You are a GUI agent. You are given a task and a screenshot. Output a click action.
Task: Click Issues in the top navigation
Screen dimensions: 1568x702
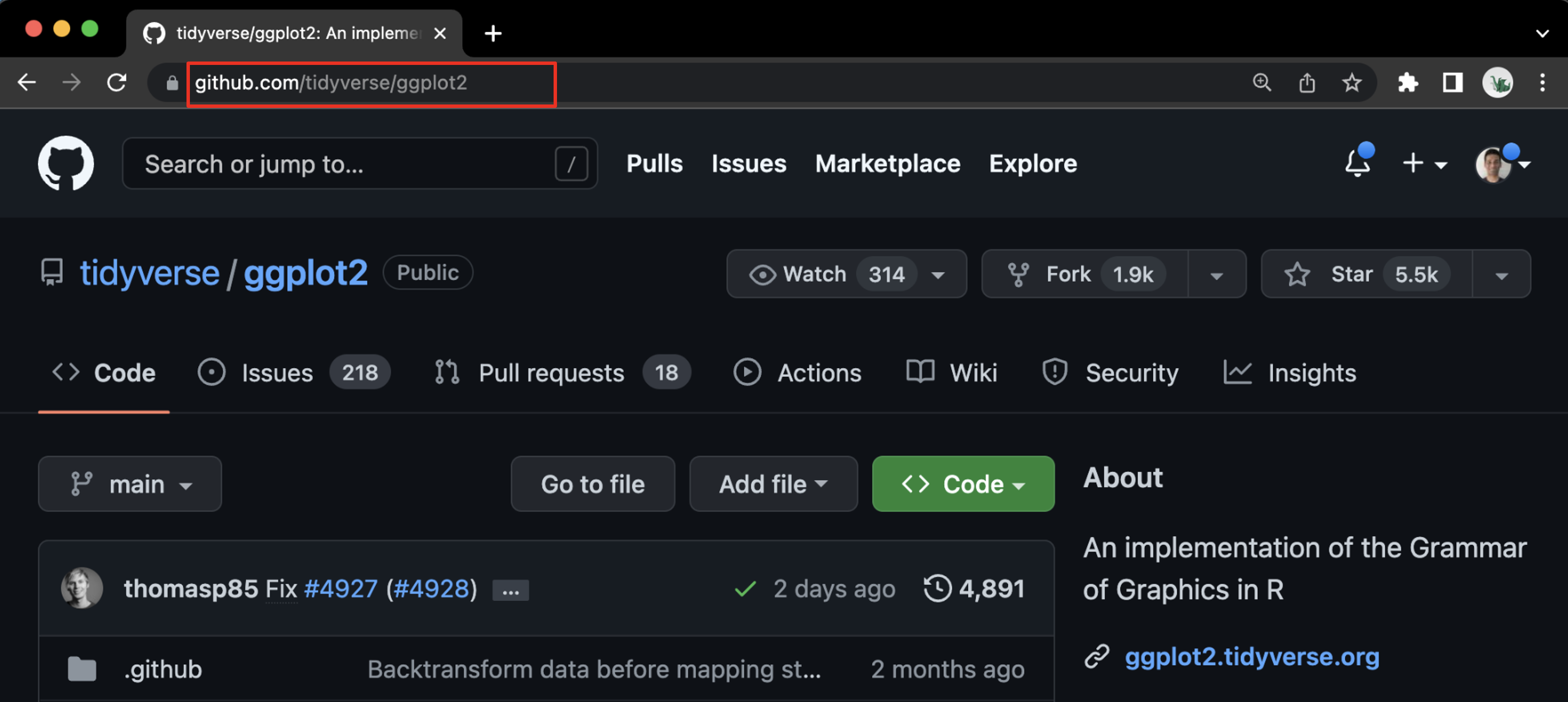[749, 163]
